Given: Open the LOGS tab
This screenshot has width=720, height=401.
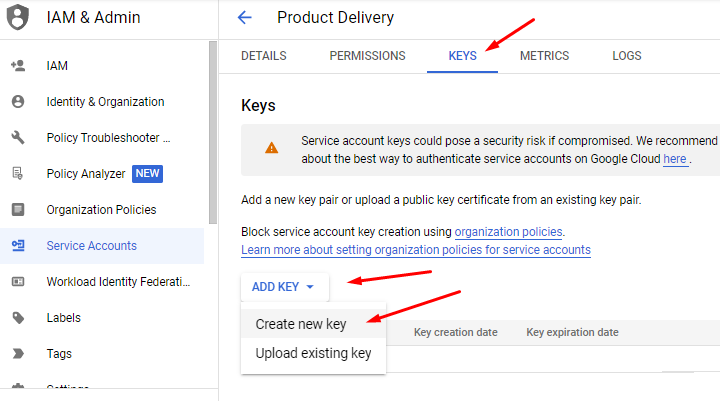Looking at the screenshot, I should [627, 56].
